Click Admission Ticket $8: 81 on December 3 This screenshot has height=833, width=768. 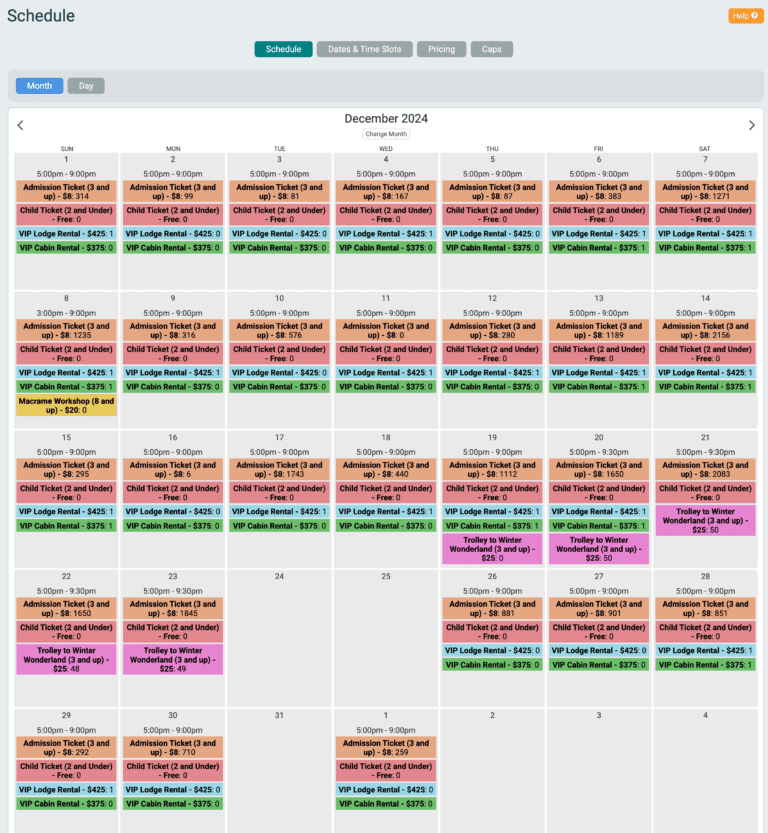[x=279, y=192]
